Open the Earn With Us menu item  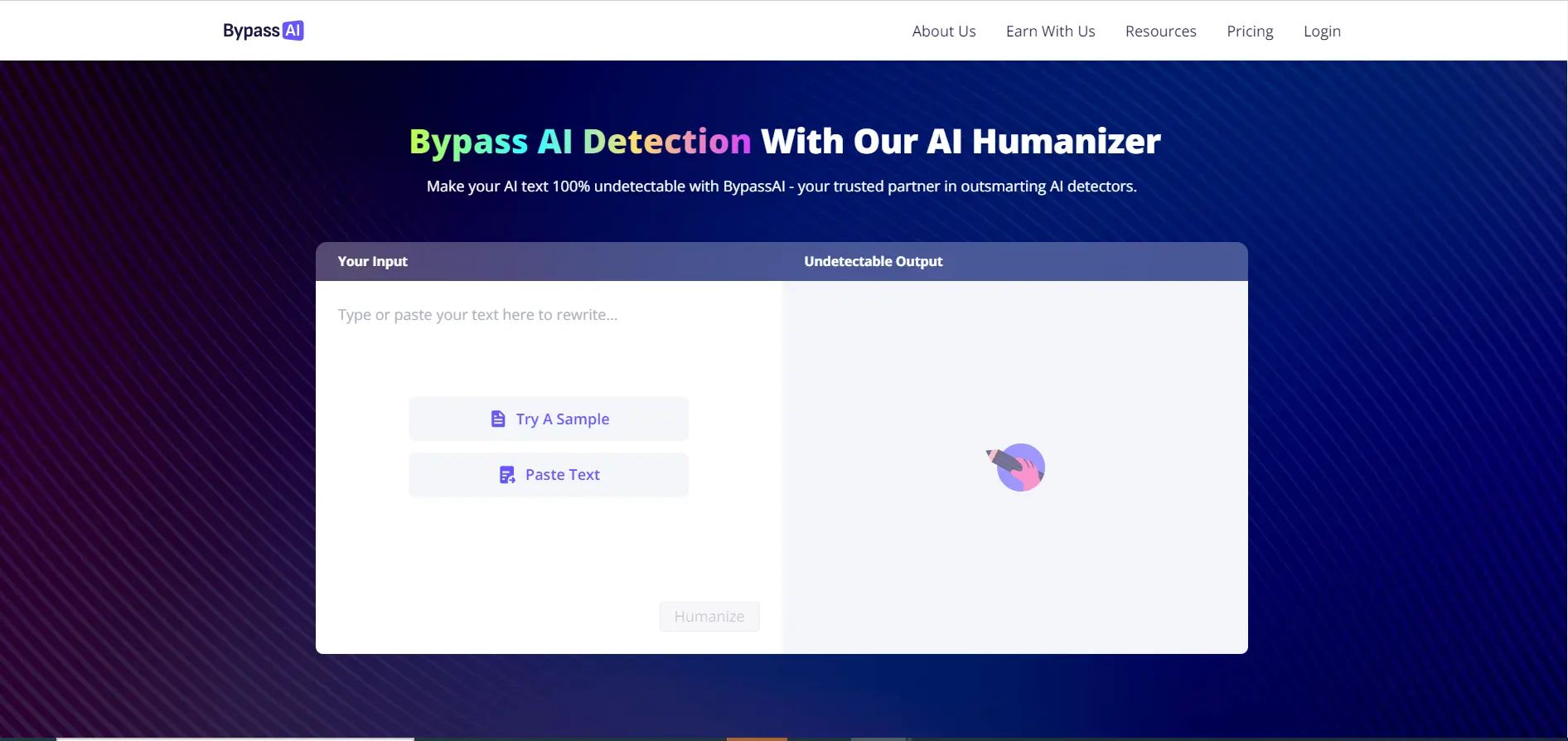(1050, 31)
